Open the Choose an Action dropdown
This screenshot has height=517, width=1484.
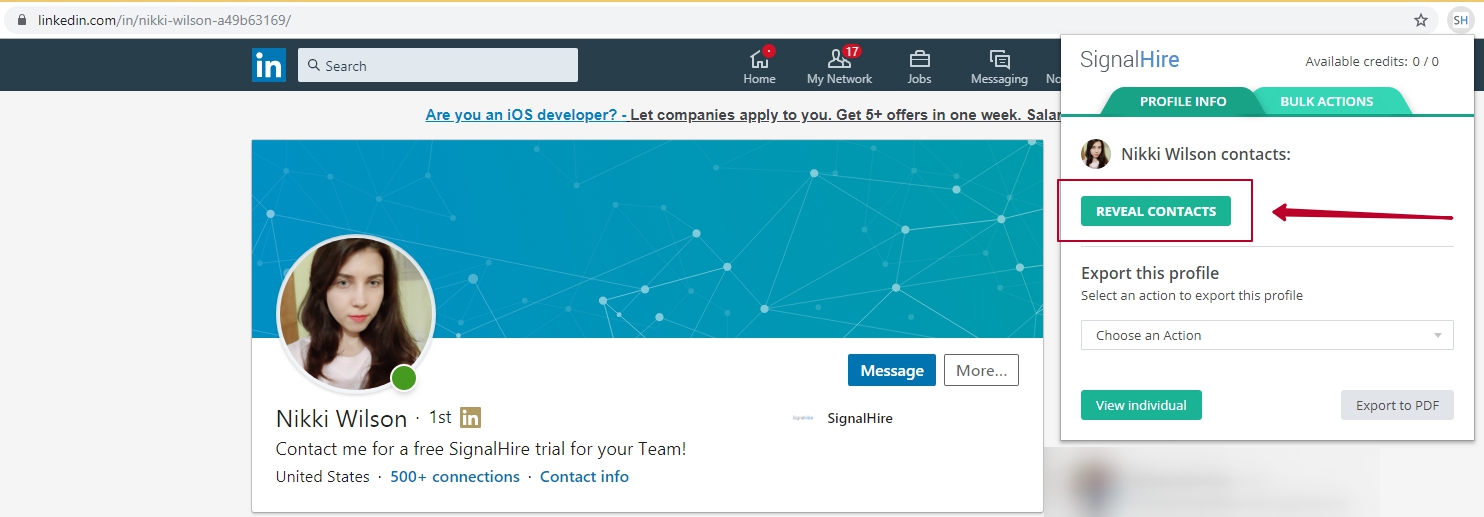point(1267,335)
